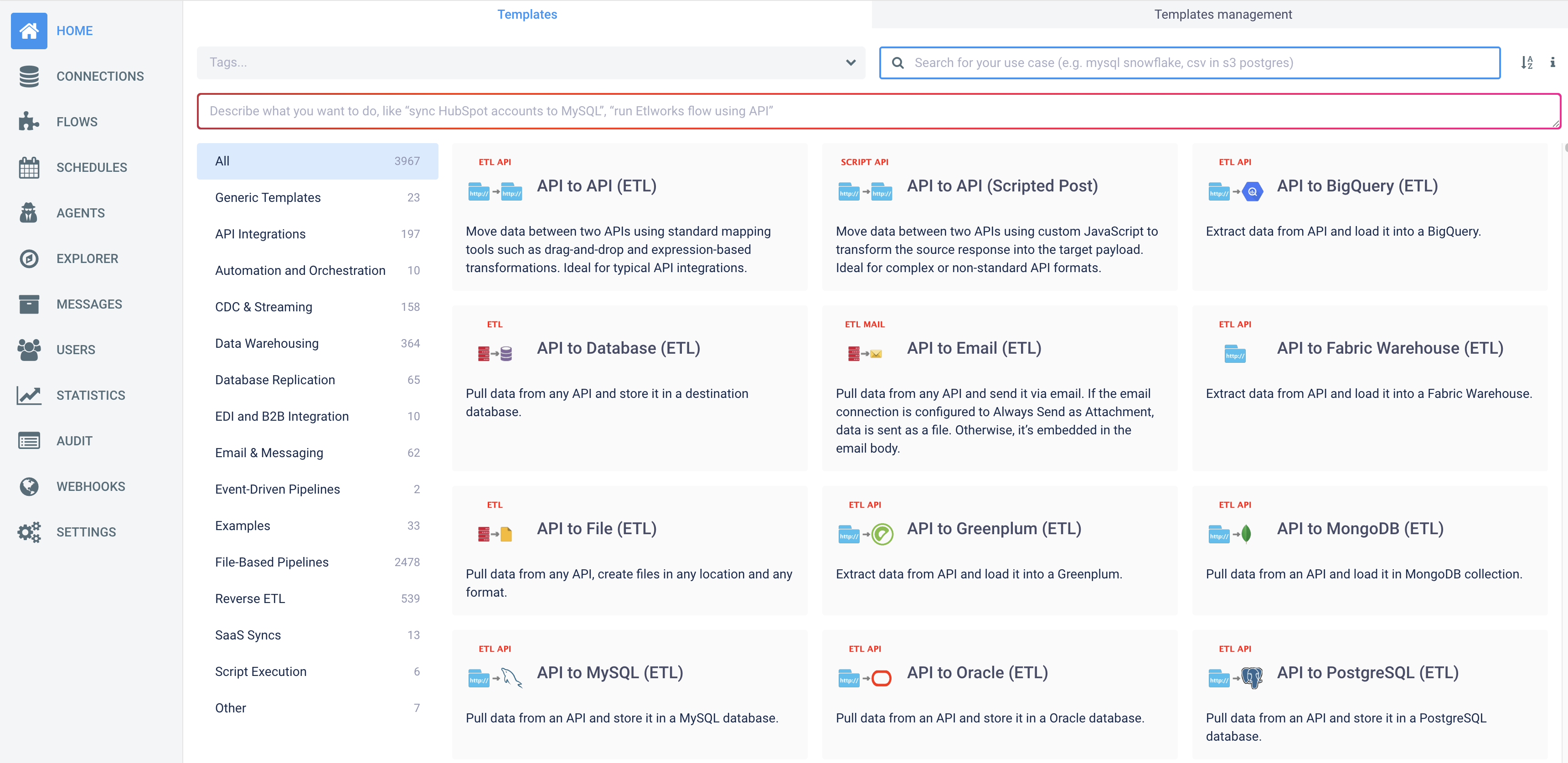Open Audit list icon in sidebar

coord(29,441)
